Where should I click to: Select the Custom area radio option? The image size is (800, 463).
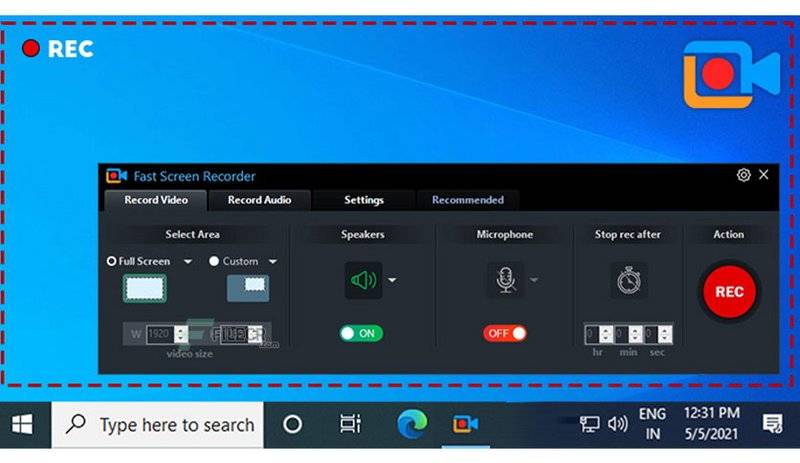pos(214,261)
